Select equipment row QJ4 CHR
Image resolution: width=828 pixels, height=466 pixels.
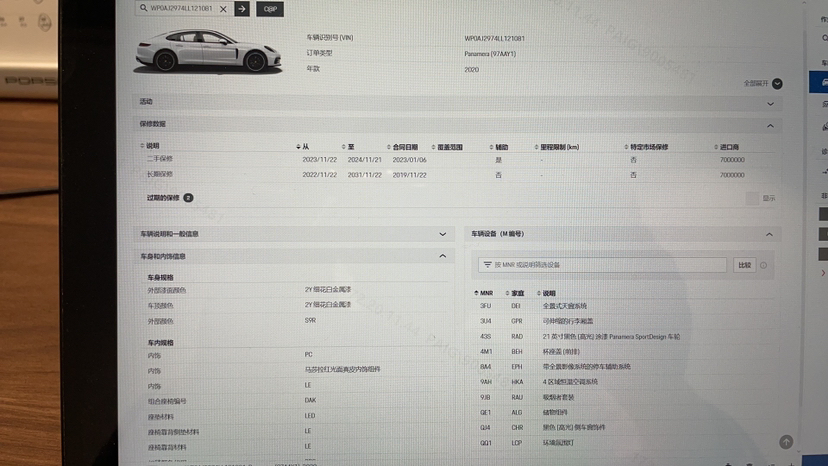point(623,427)
